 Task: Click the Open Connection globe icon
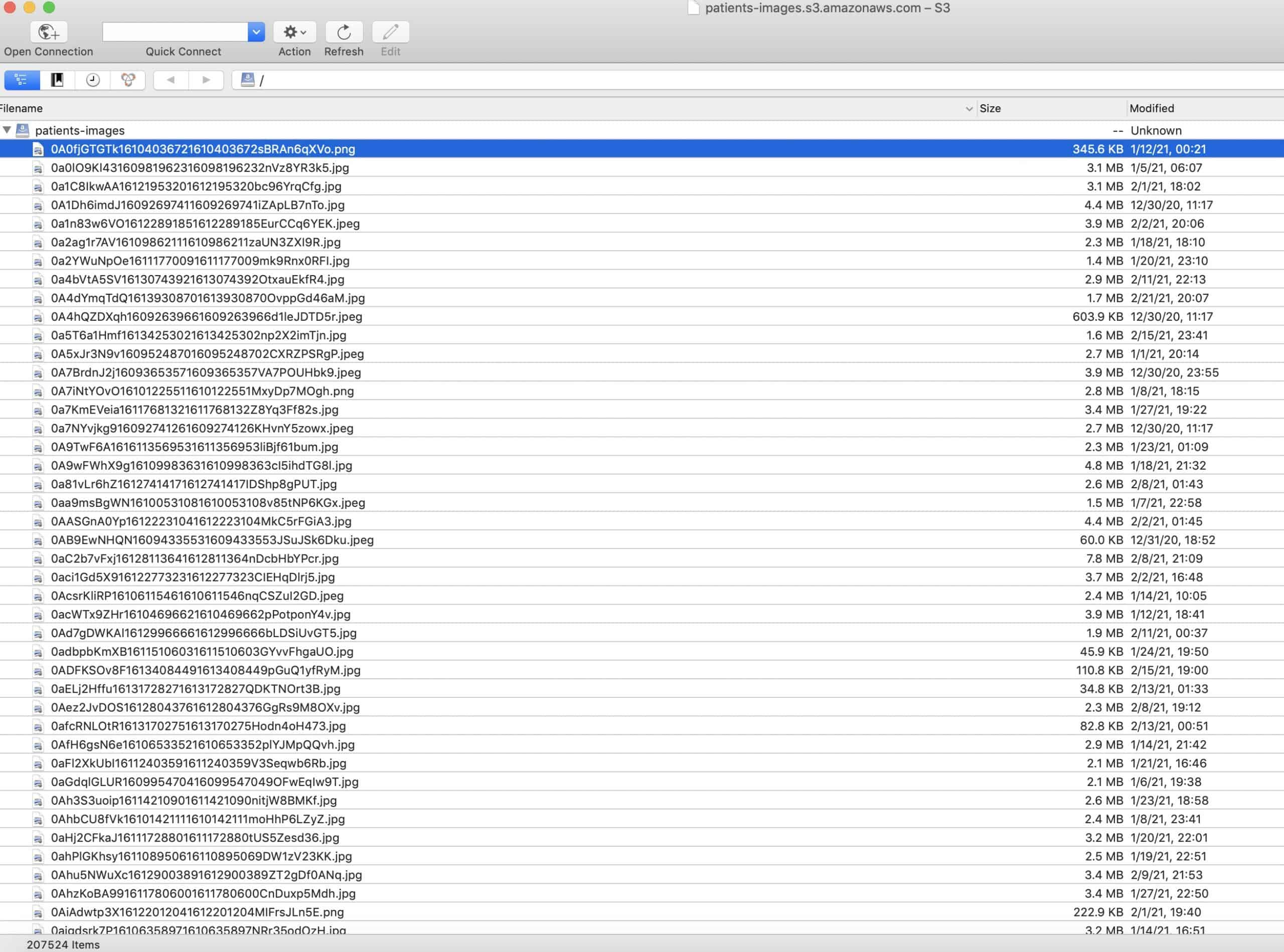pyautogui.click(x=49, y=32)
